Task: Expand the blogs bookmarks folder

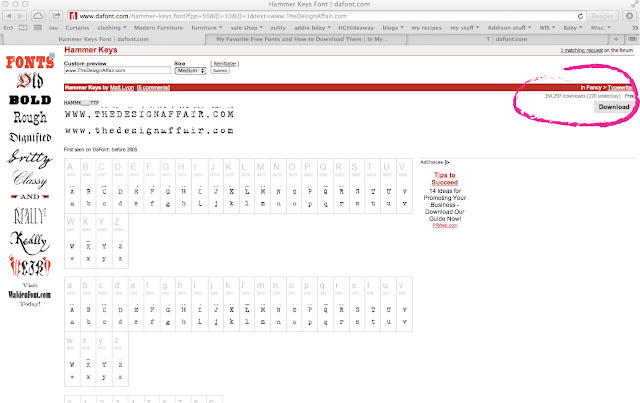Action: pyautogui.click(x=393, y=28)
